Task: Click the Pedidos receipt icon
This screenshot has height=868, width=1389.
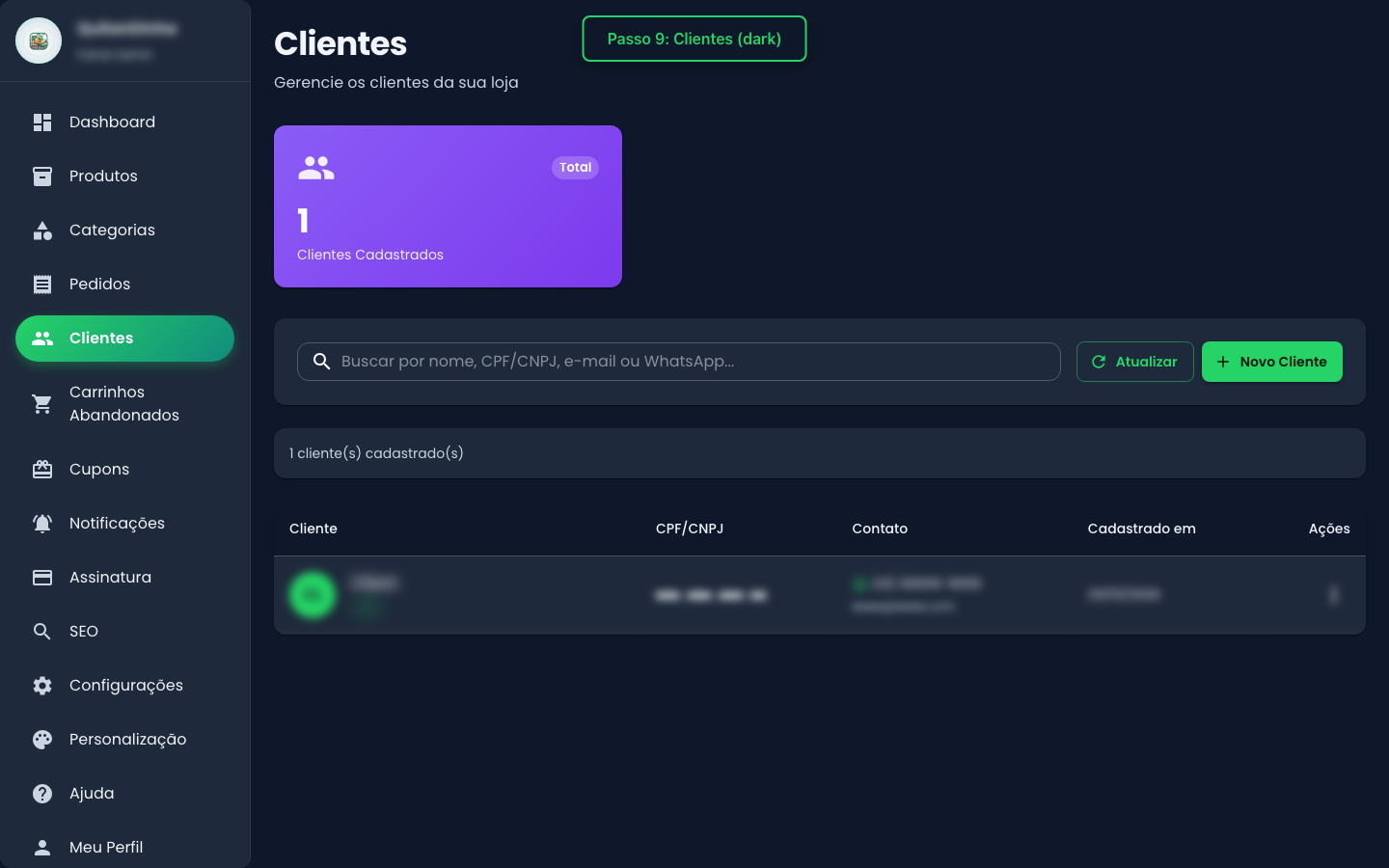Action: click(42, 285)
